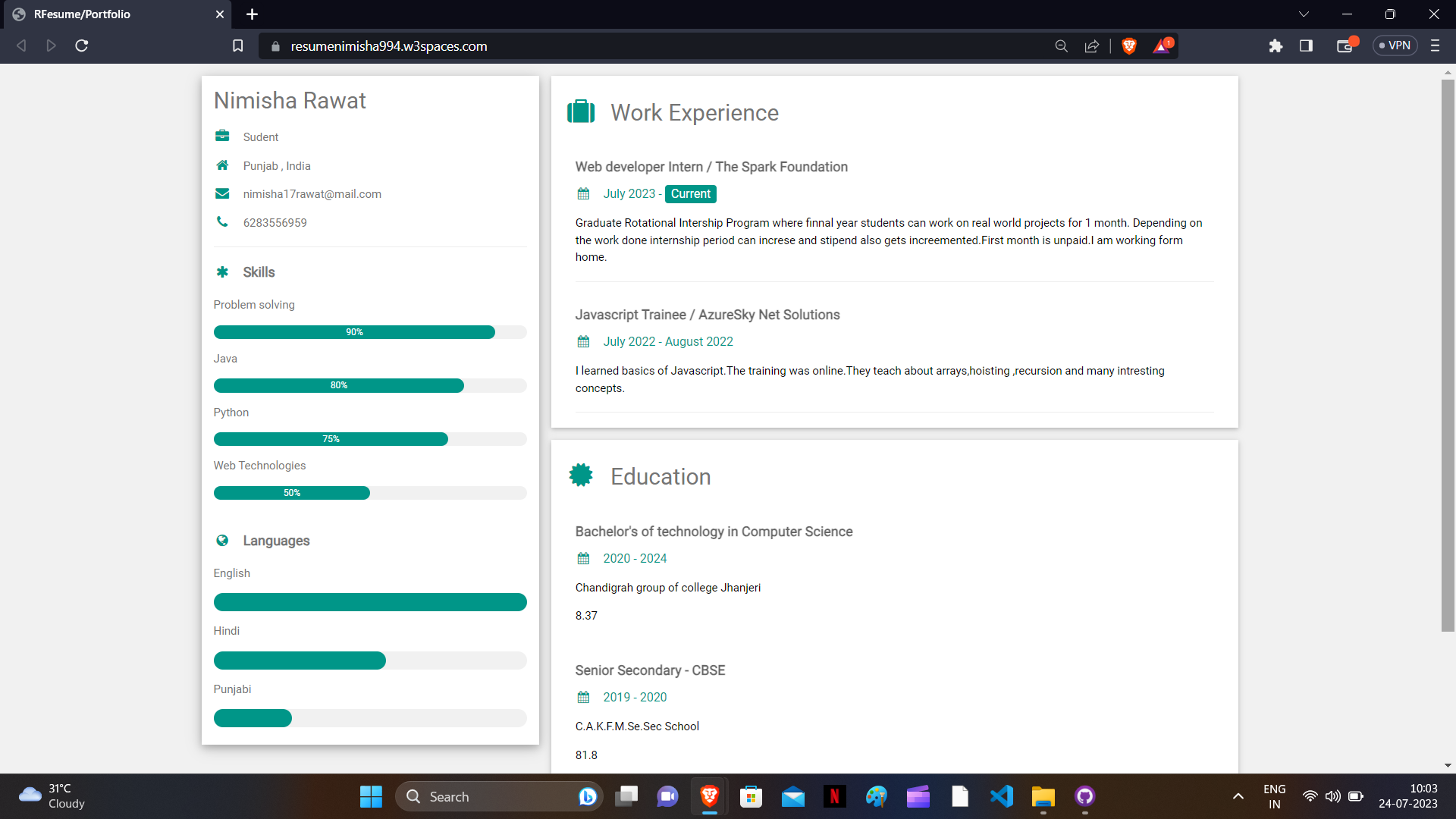
Task: Bookmark this page using the bookmark icon
Action: [237, 45]
